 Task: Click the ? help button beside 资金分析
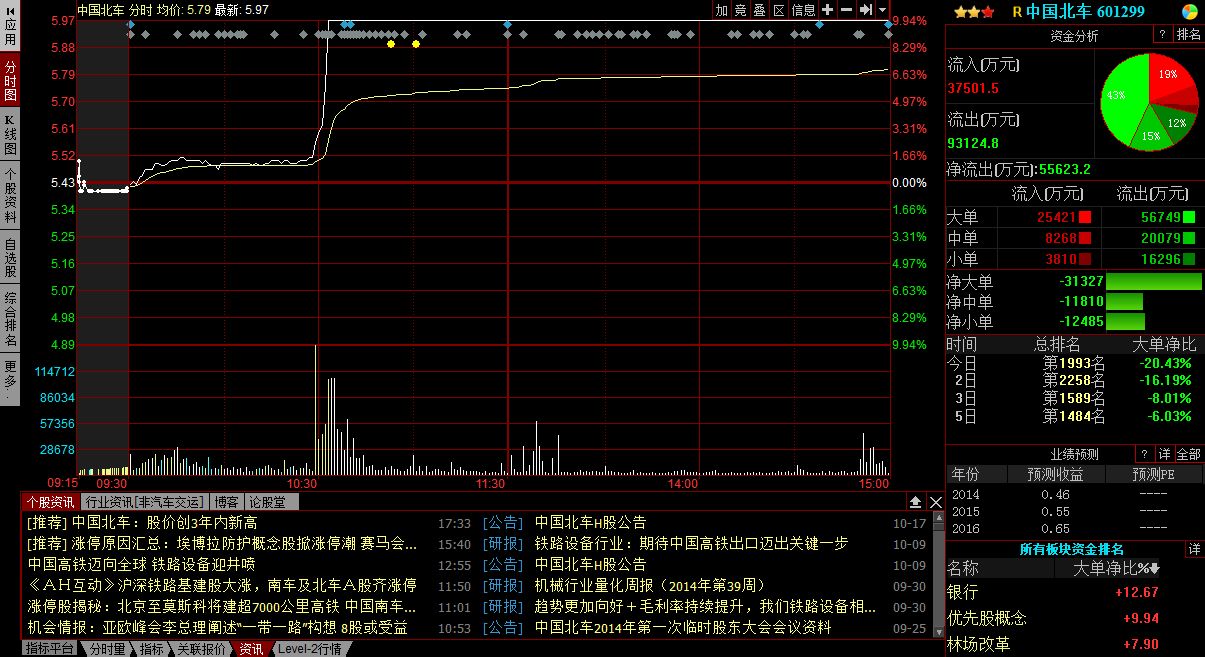pyautogui.click(x=1162, y=35)
